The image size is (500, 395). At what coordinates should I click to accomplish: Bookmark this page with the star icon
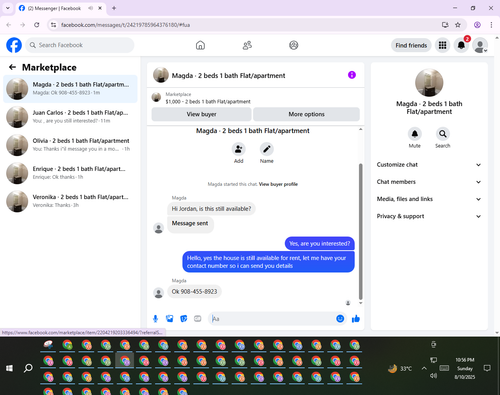click(458, 25)
